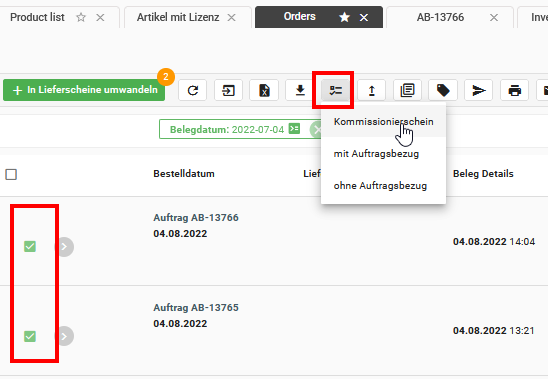548x379 pixels.
Task: Close the Artikel mit Lizenz tab
Action: 231,17
